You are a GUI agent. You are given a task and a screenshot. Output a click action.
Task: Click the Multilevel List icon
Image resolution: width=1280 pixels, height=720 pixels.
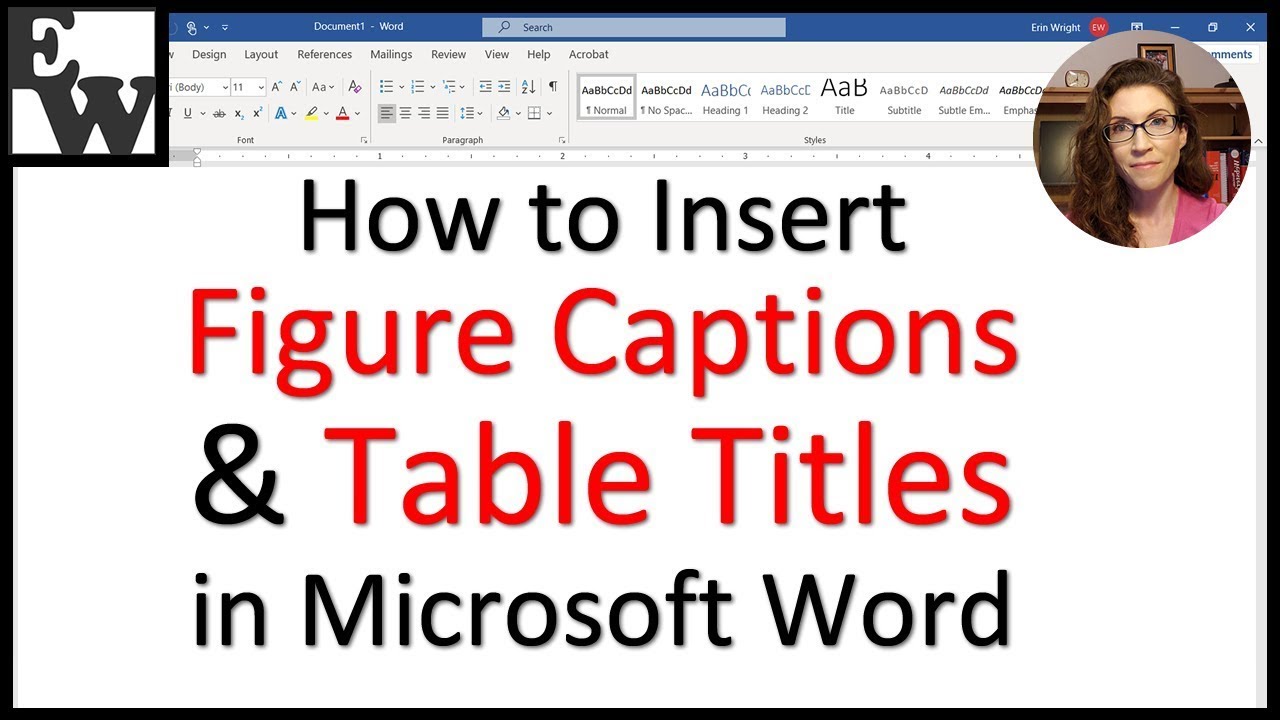point(449,87)
